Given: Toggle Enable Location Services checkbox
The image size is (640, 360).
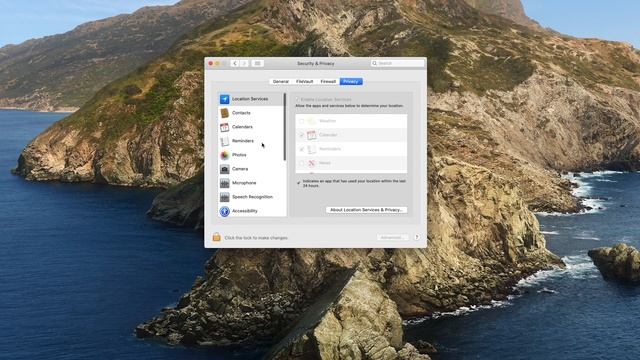Looking at the screenshot, I should (x=298, y=99).
